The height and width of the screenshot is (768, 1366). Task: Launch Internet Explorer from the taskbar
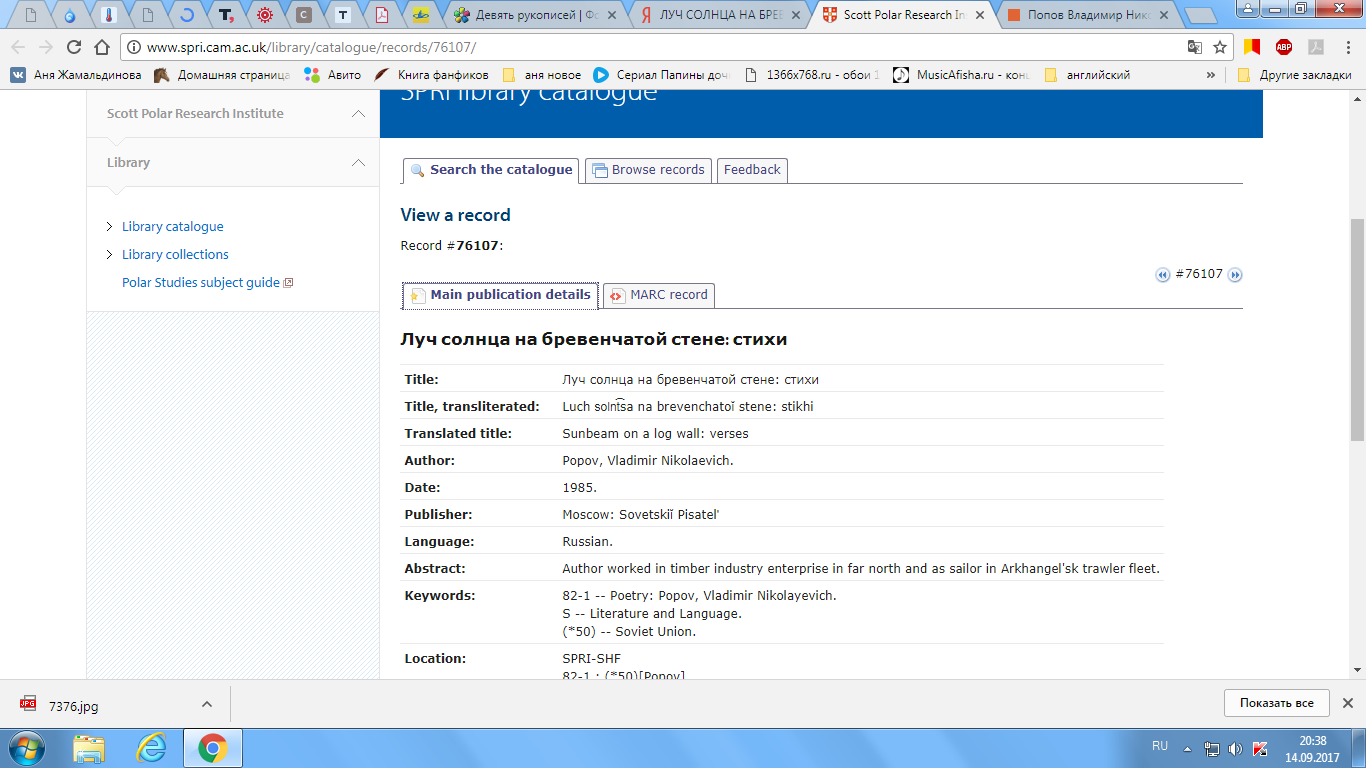point(151,748)
